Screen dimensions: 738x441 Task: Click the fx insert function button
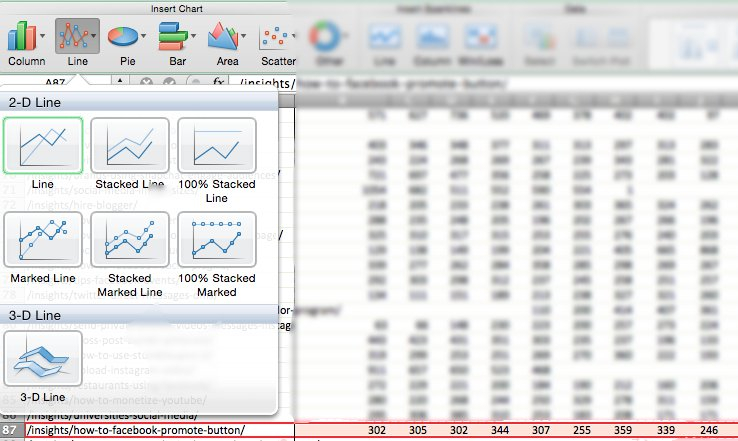[220, 83]
